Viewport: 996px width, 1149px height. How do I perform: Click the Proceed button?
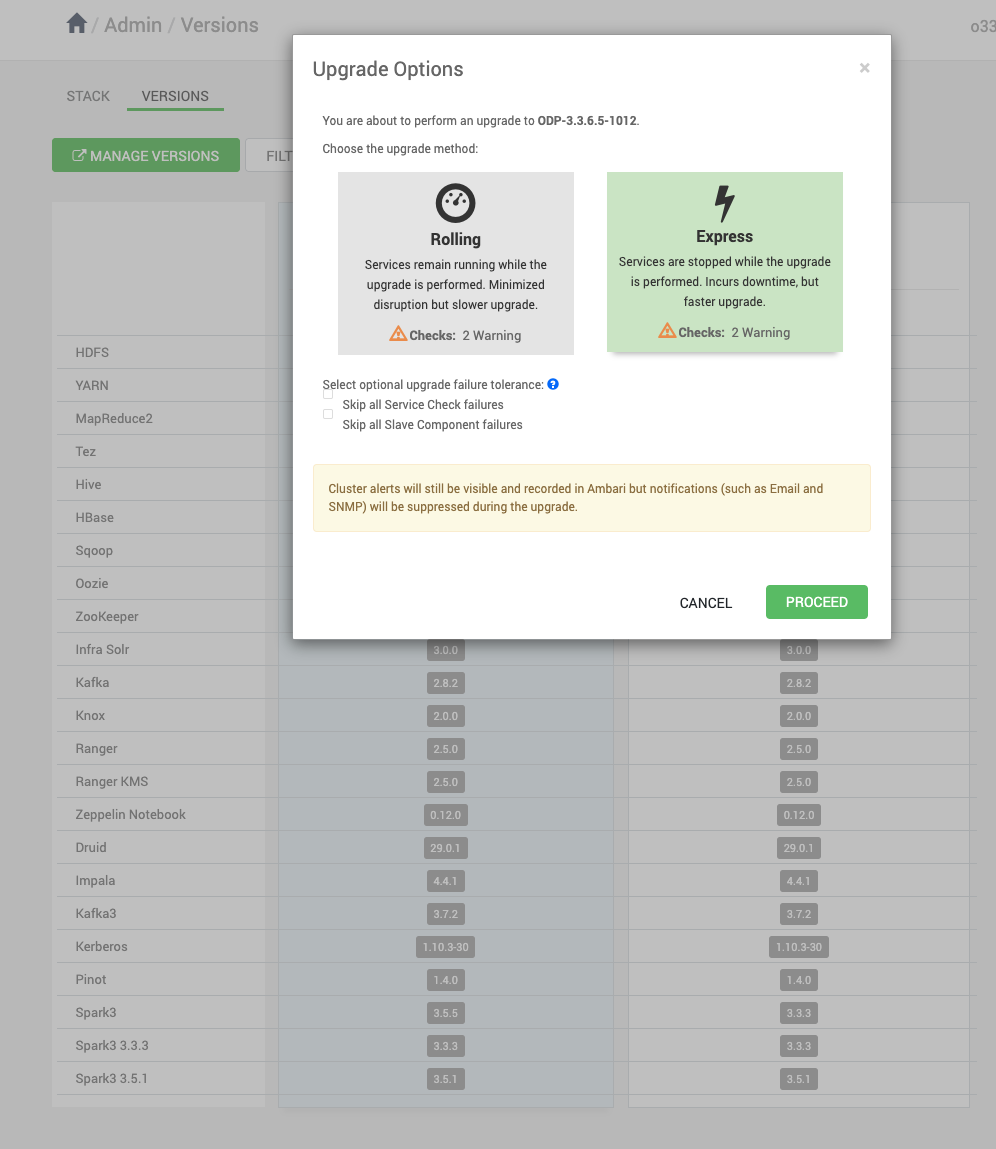816,602
